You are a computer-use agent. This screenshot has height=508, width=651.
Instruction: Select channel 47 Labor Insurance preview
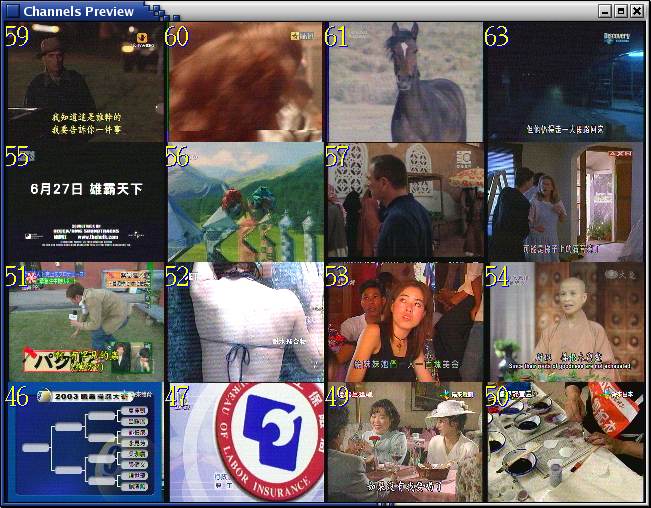[244, 442]
